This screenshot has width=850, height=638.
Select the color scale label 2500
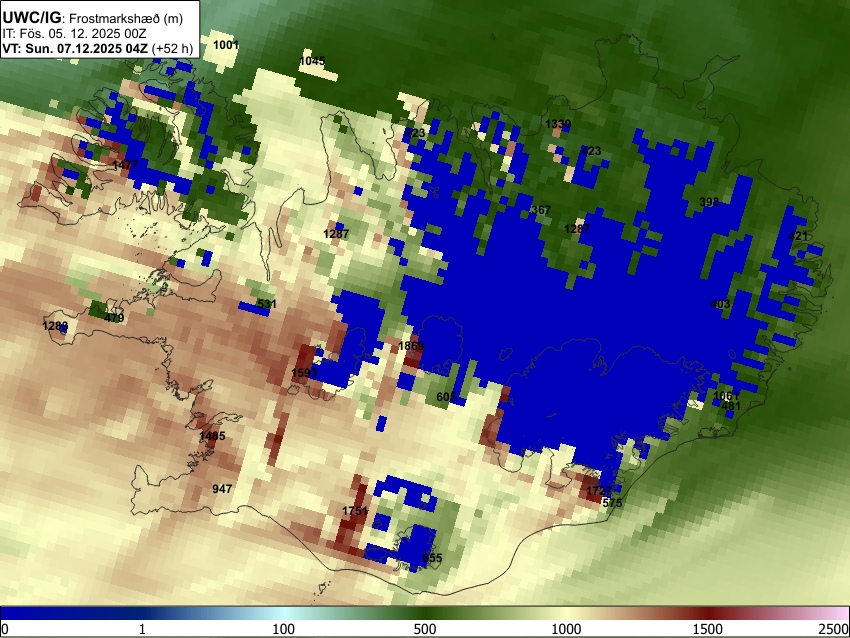click(x=834, y=629)
